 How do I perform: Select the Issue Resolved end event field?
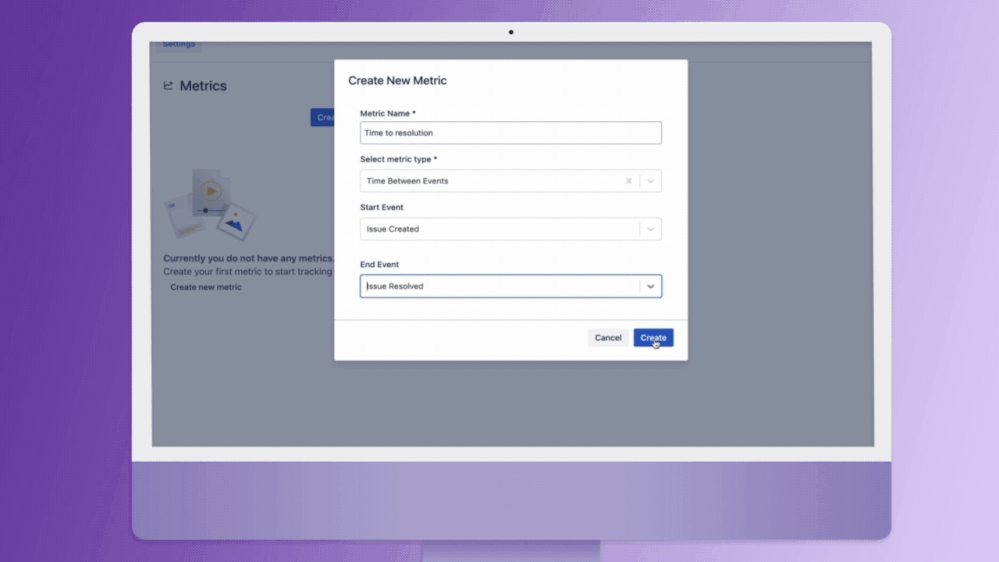tap(510, 286)
